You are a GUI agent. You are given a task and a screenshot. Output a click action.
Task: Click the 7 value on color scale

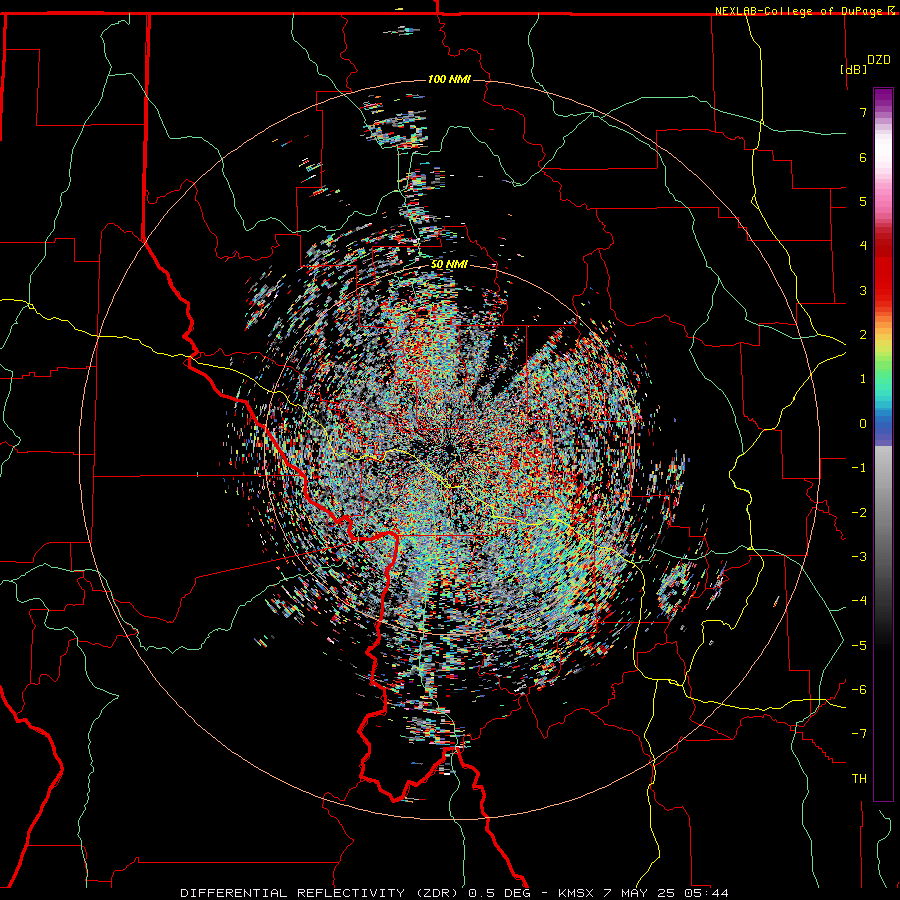tap(863, 112)
